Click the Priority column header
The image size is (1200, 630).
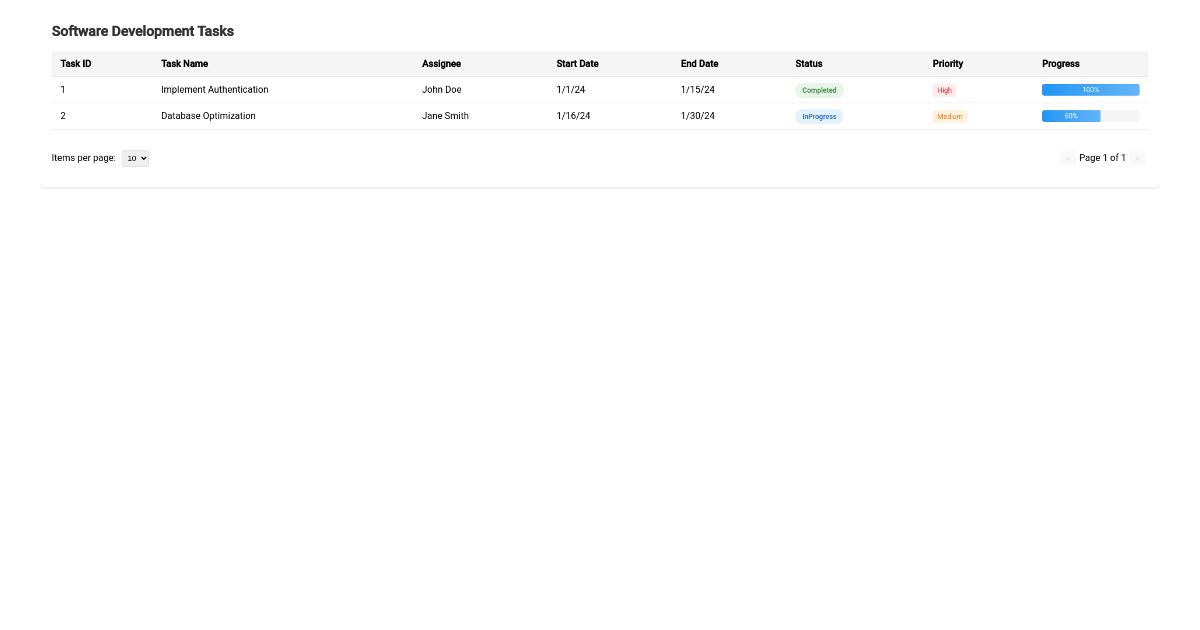(947, 63)
